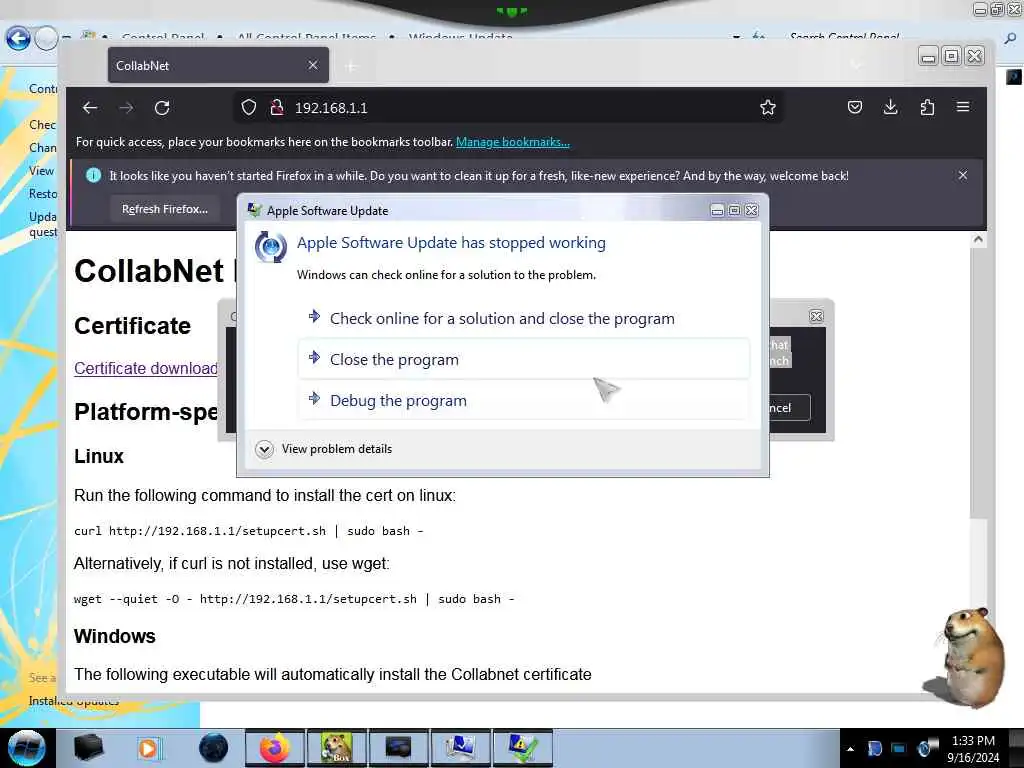Open Control Panel taskbar window

460,748
